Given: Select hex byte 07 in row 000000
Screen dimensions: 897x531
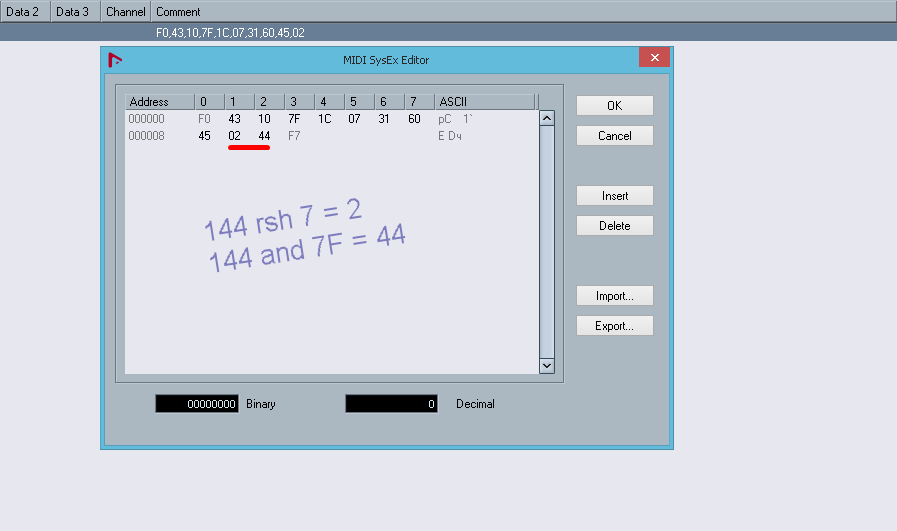Looking at the screenshot, I should click(x=354, y=119).
